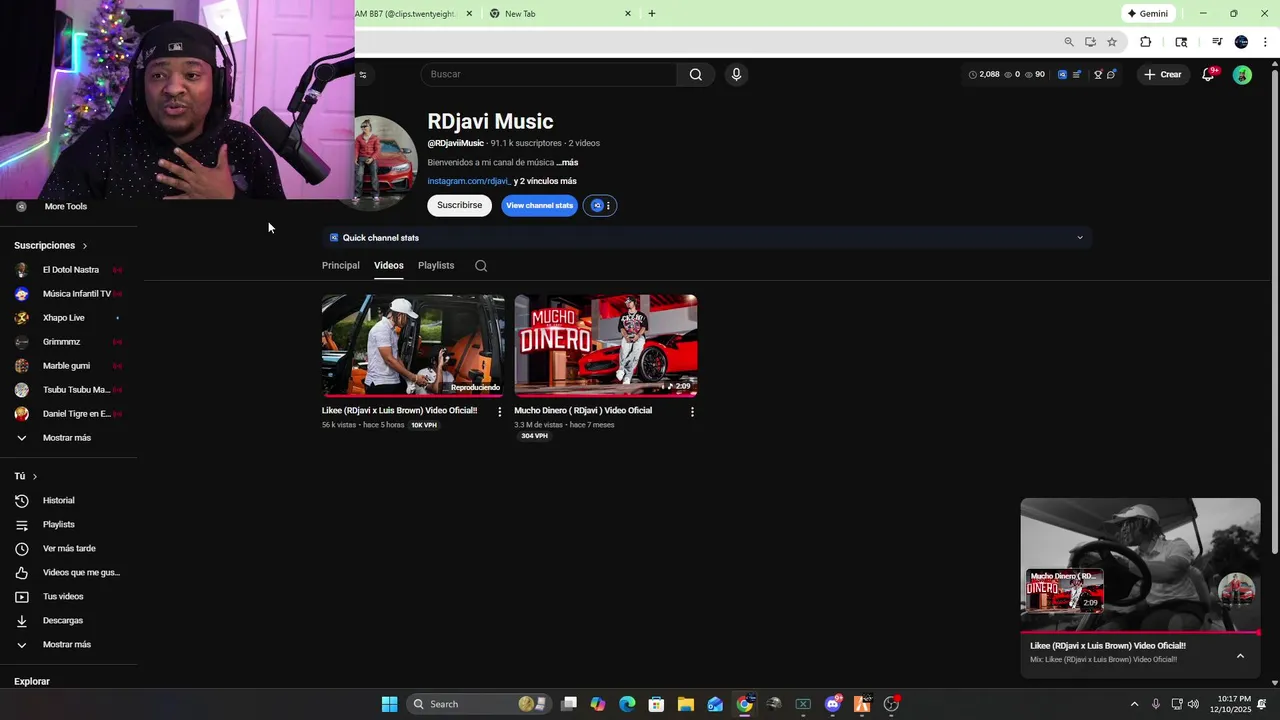
Task: Expand Mostrar más under Descargas
Action: coord(68,645)
